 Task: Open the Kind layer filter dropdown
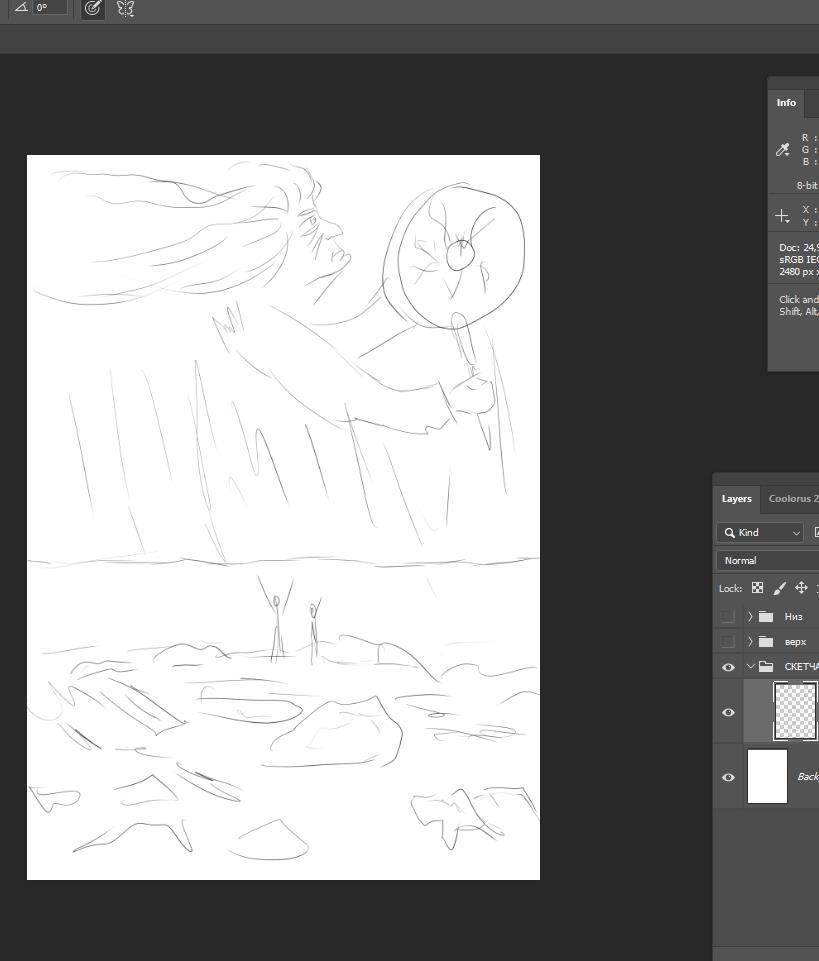click(x=761, y=533)
